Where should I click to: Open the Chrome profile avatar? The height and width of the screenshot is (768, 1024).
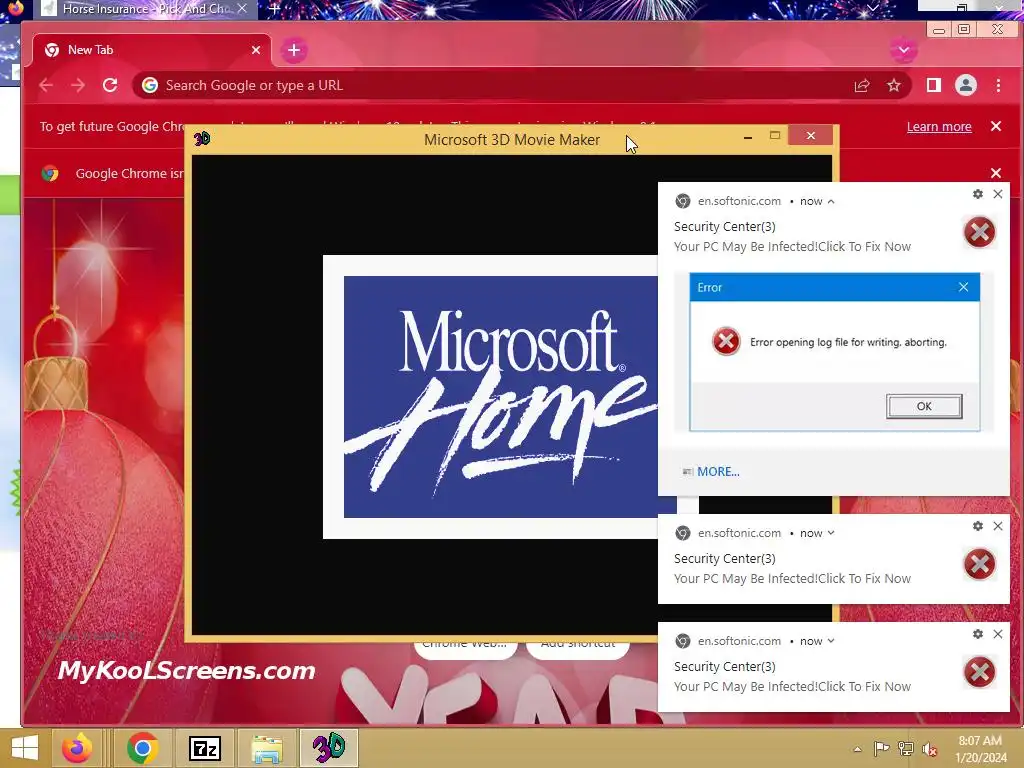(966, 85)
